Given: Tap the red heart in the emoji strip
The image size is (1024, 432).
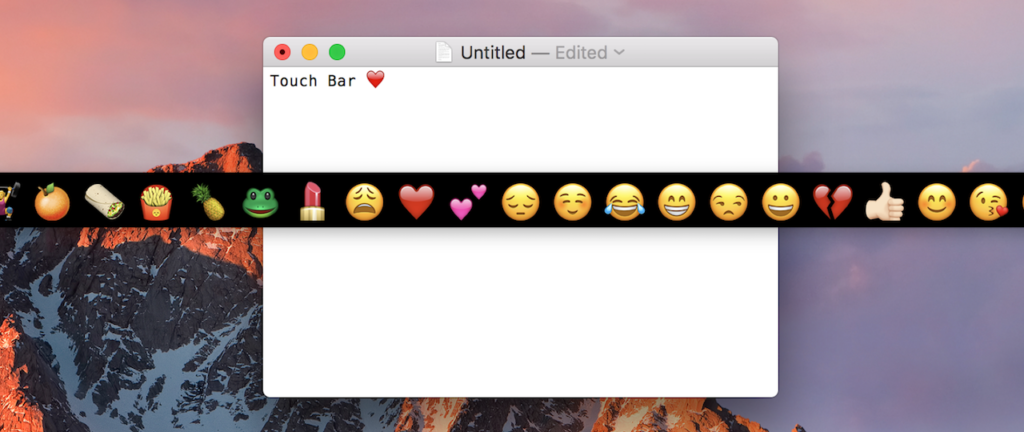Looking at the screenshot, I should [416, 202].
